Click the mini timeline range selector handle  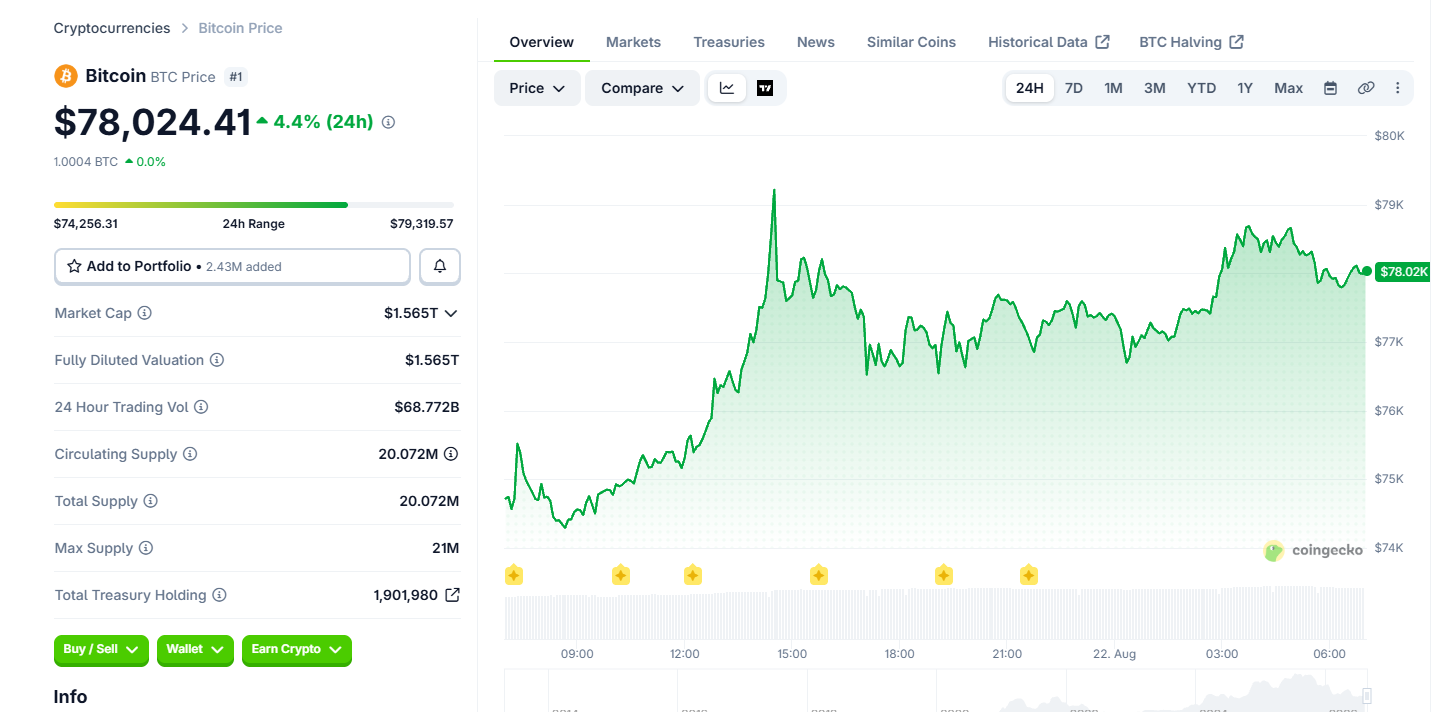[1367, 696]
